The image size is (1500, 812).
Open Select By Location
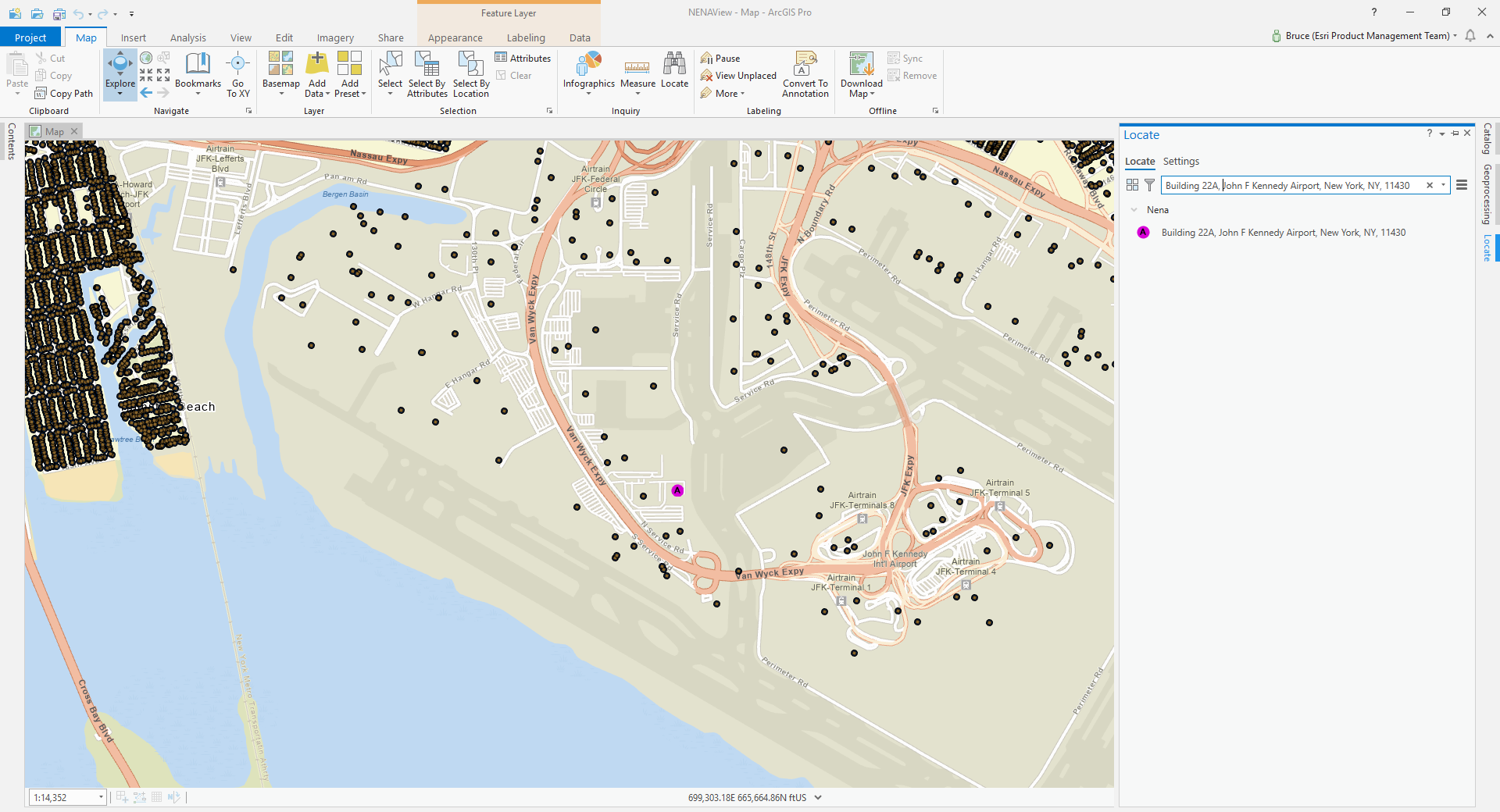[471, 74]
